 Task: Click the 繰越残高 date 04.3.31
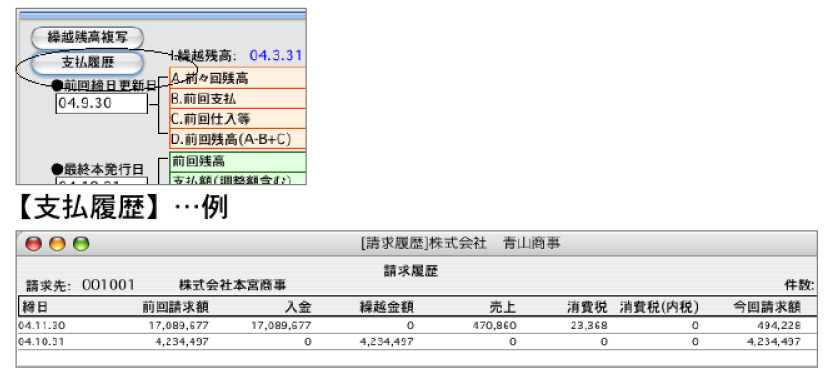click(x=276, y=55)
